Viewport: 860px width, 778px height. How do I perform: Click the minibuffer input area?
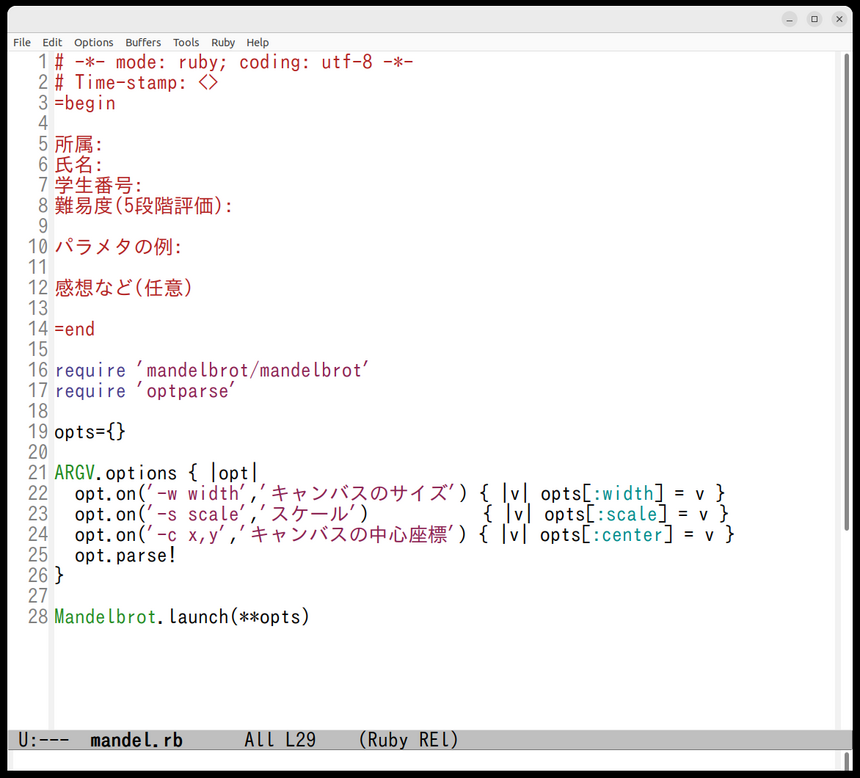tap(425, 761)
